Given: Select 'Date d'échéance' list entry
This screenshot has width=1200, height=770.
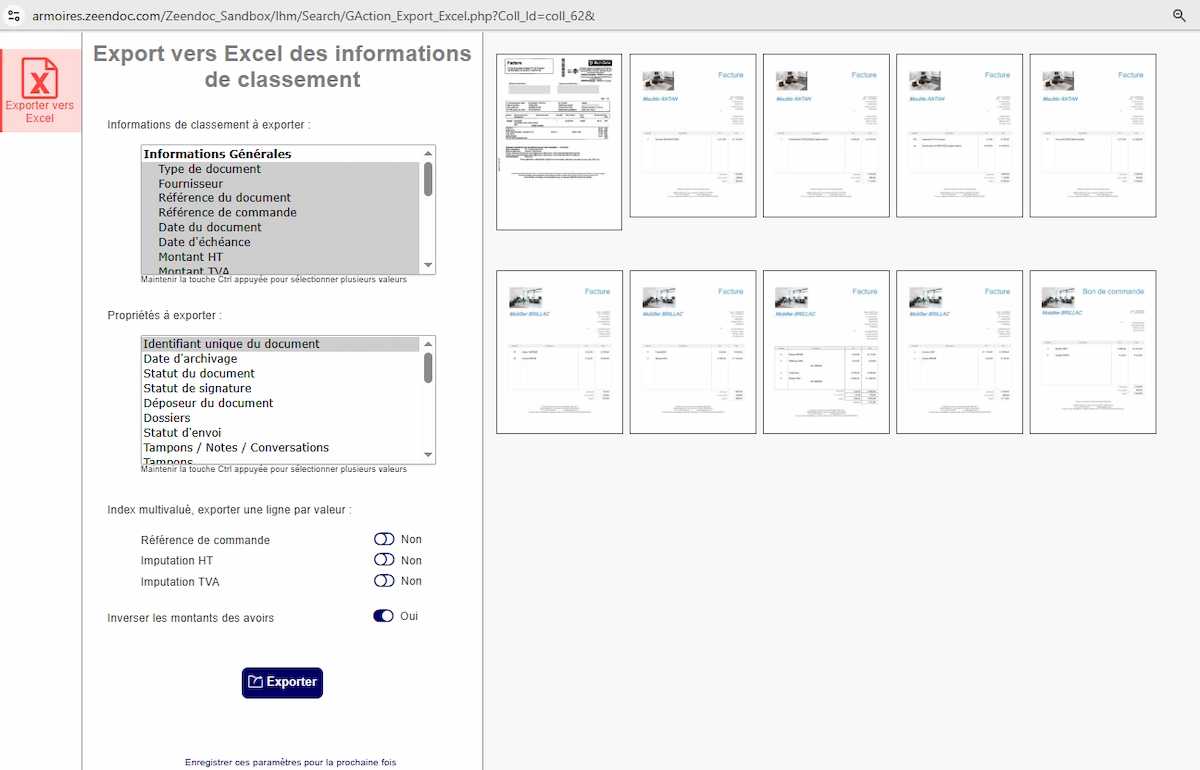Looking at the screenshot, I should pos(282,242).
